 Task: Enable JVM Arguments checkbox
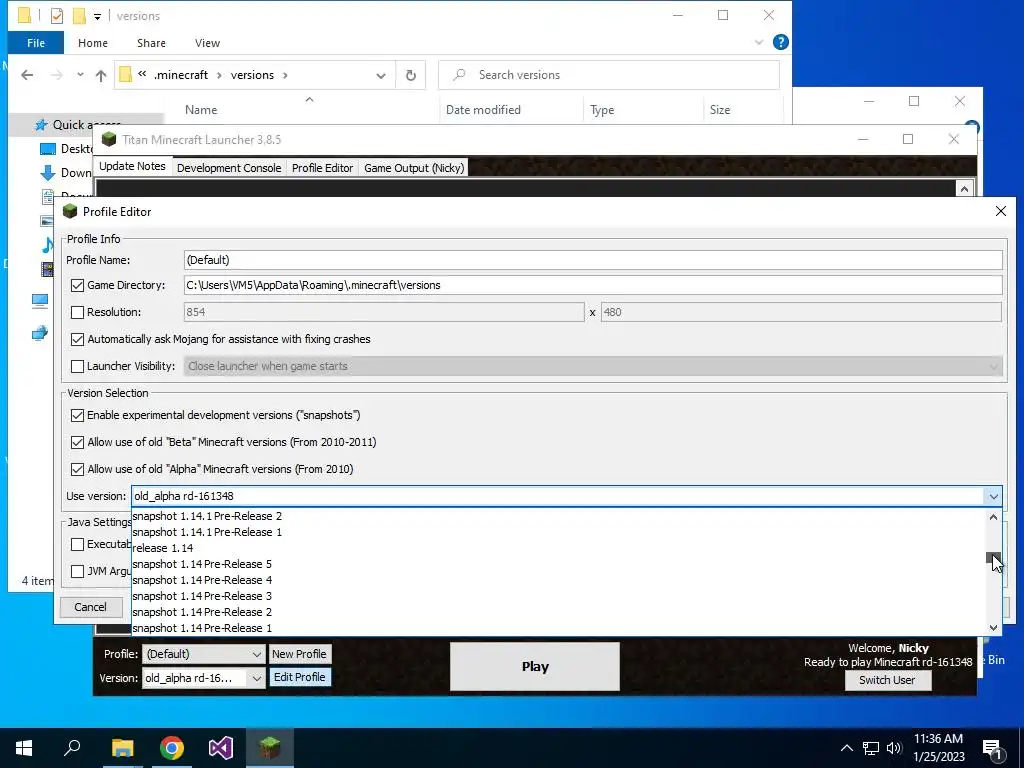tap(77, 571)
